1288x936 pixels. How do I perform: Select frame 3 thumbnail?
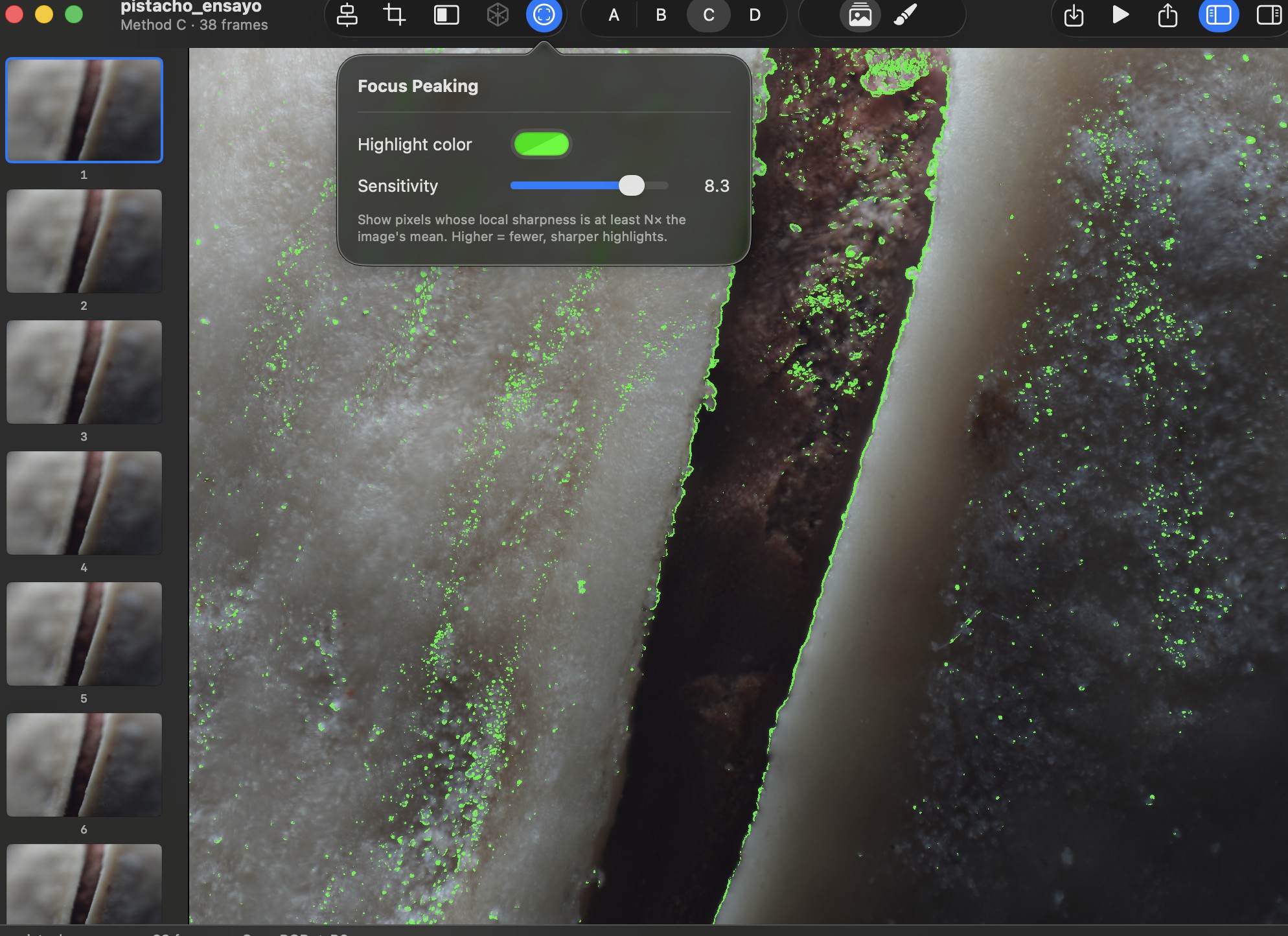[84, 372]
